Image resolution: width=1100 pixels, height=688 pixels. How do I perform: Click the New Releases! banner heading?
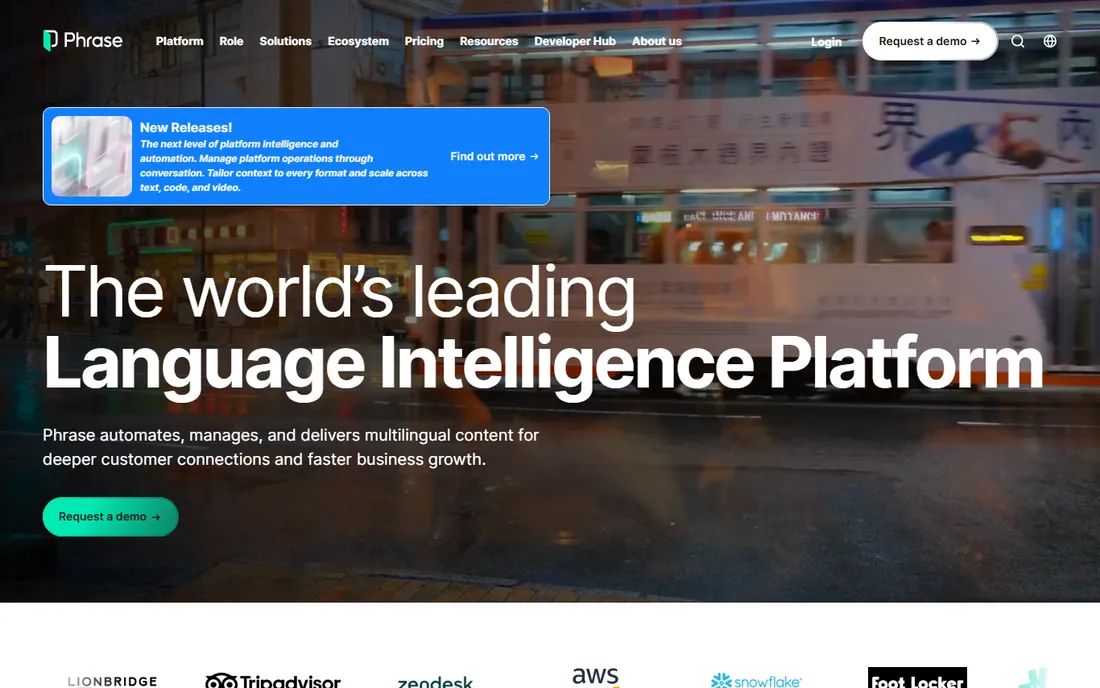186,128
